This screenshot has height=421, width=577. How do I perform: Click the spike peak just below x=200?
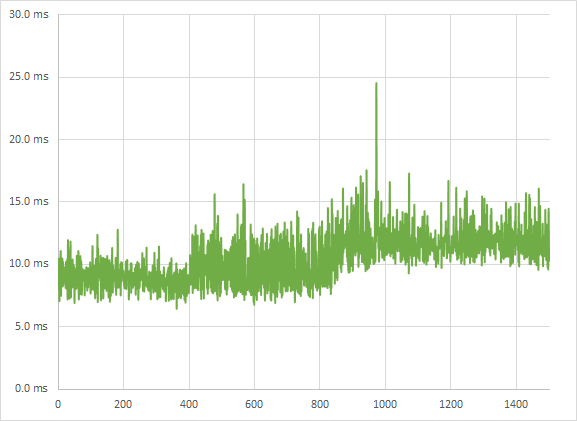coord(118,230)
